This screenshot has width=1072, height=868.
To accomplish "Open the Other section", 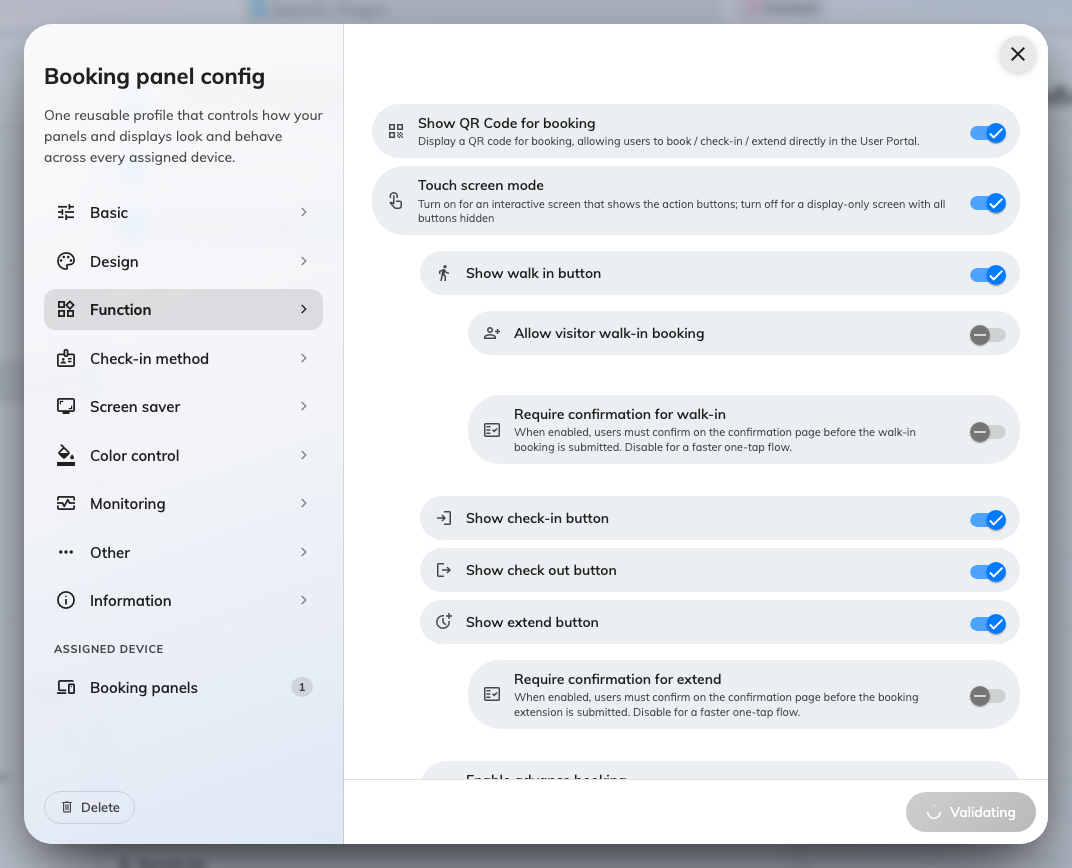I will (x=183, y=552).
